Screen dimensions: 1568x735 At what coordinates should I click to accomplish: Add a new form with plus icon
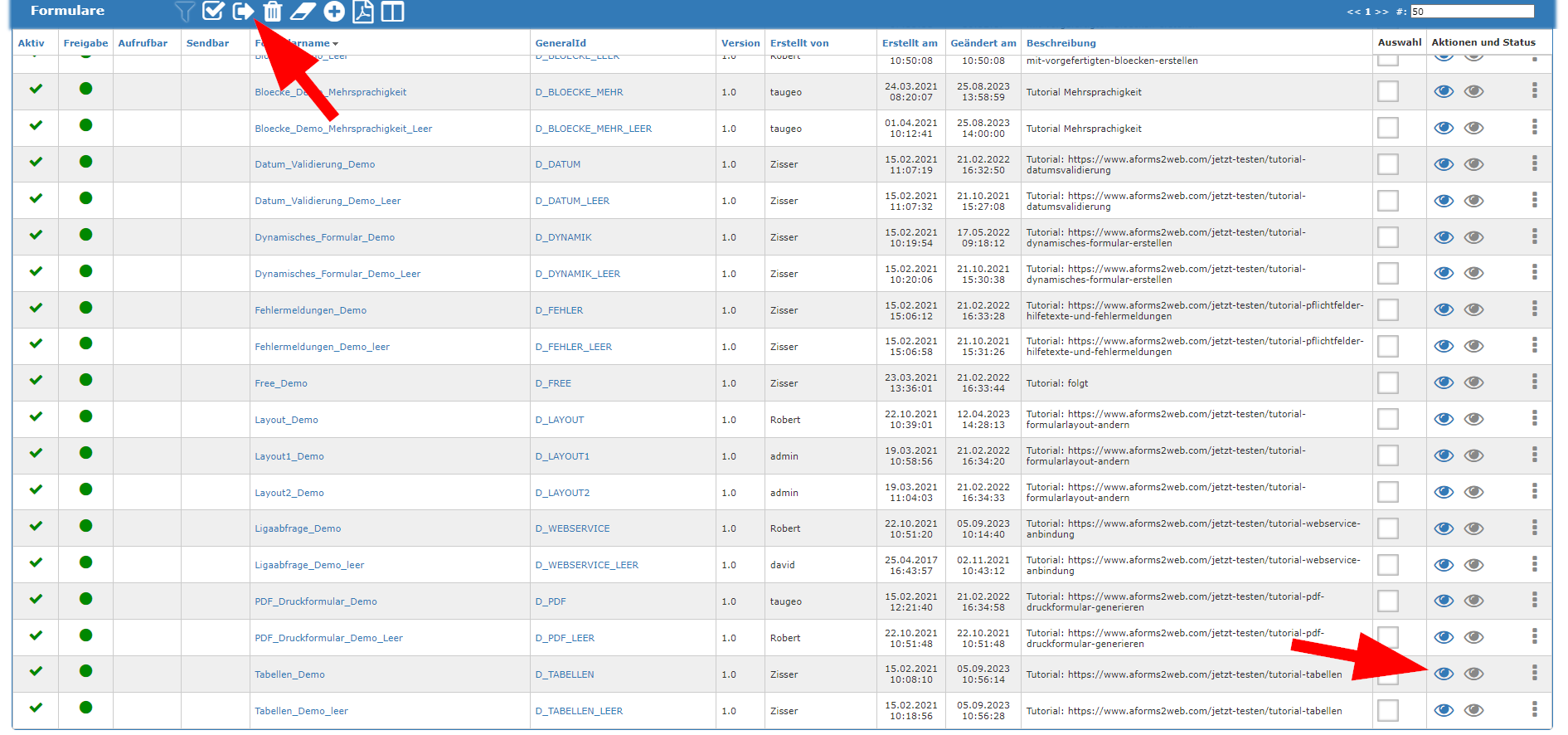[334, 12]
